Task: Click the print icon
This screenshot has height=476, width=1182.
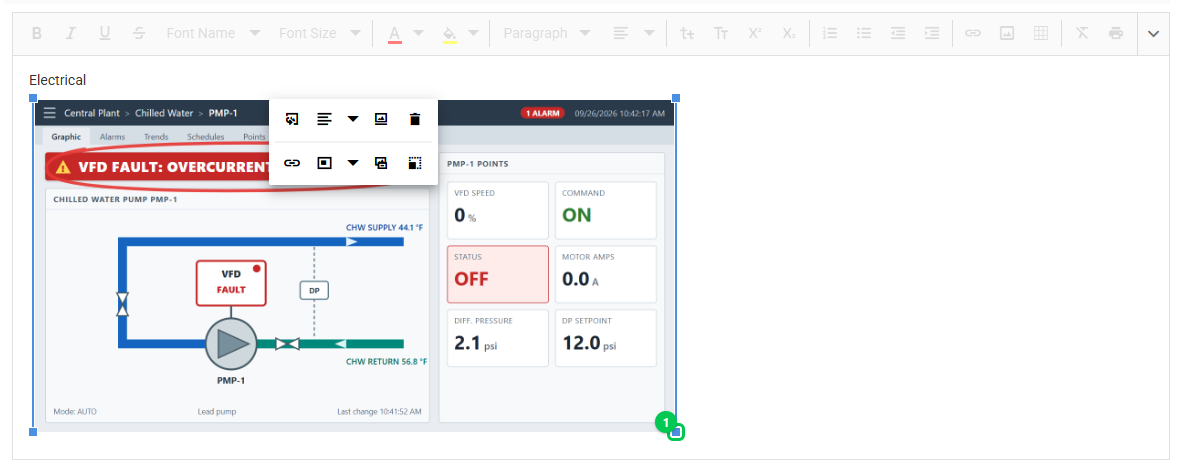Action: [1116, 33]
